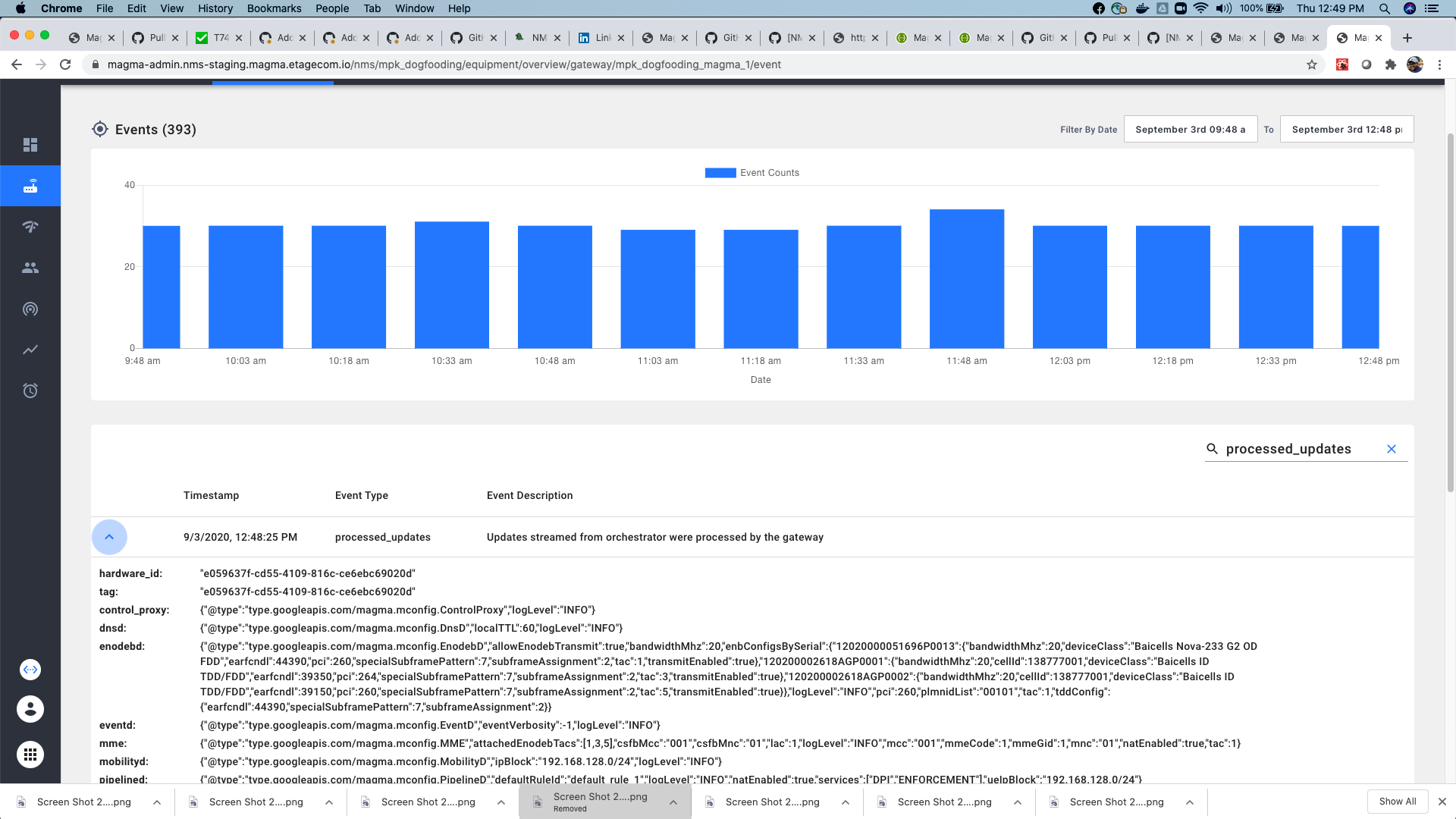Screen dimensions: 1456x819
Task: Open the Dashboard panel in the sidebar
Action: (x=30, y=144)
